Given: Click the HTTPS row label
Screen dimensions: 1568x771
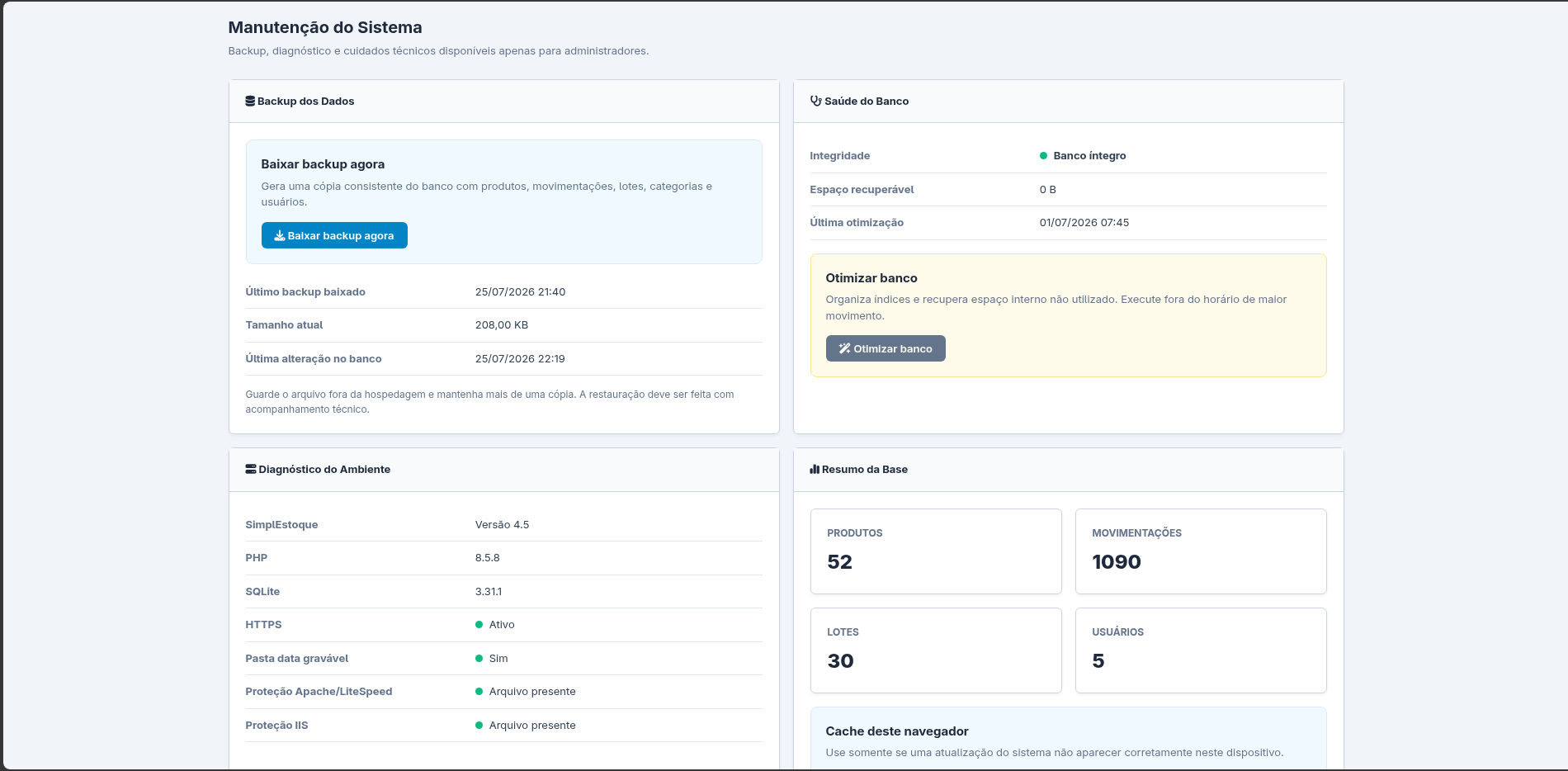Looking at the screenshot, I should point(263,624).
